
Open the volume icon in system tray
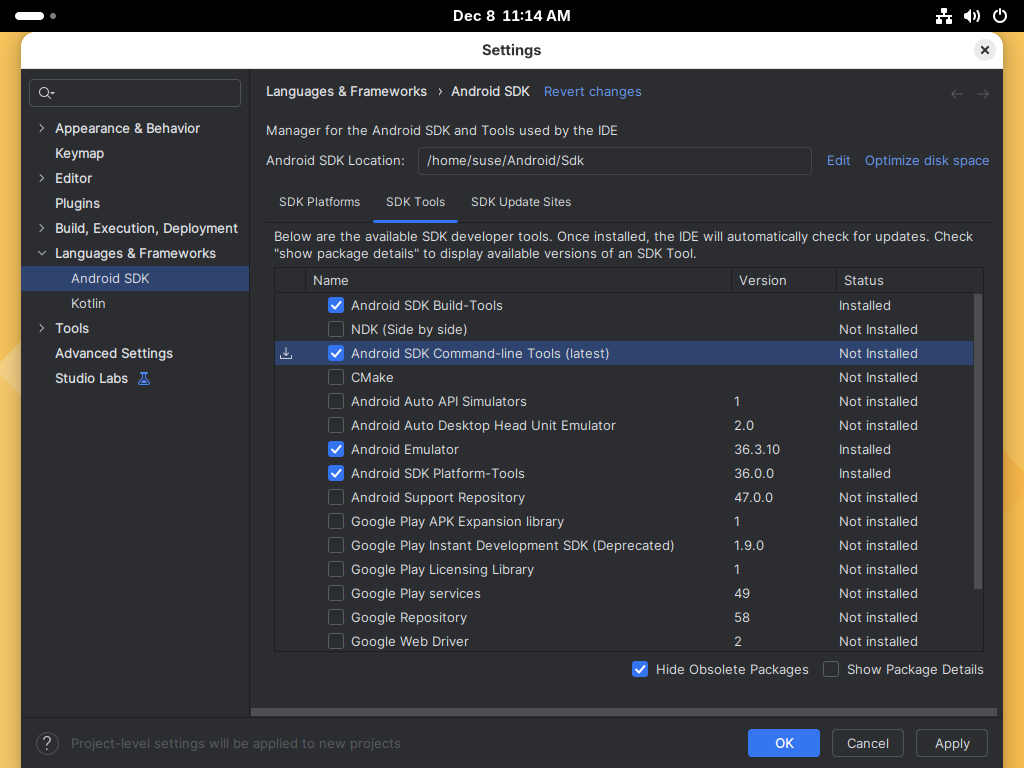tap(971, 16)
